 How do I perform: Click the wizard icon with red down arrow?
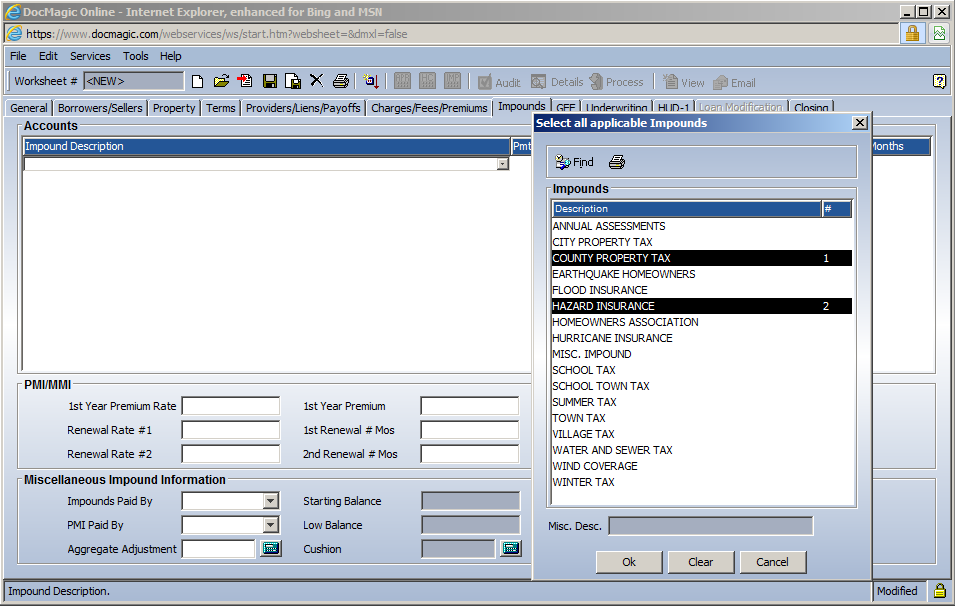tap(371, 82)
